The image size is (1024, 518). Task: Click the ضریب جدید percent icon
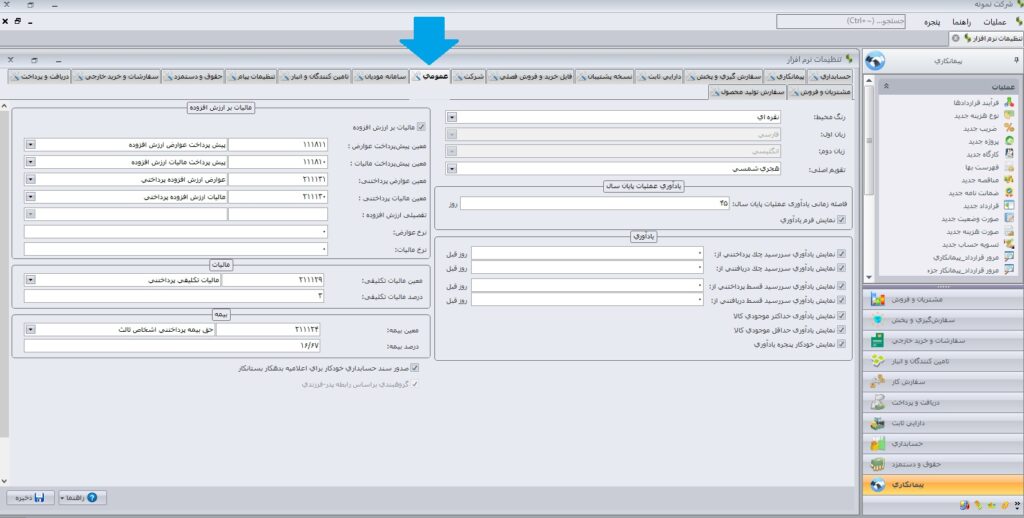[1009, 128]
